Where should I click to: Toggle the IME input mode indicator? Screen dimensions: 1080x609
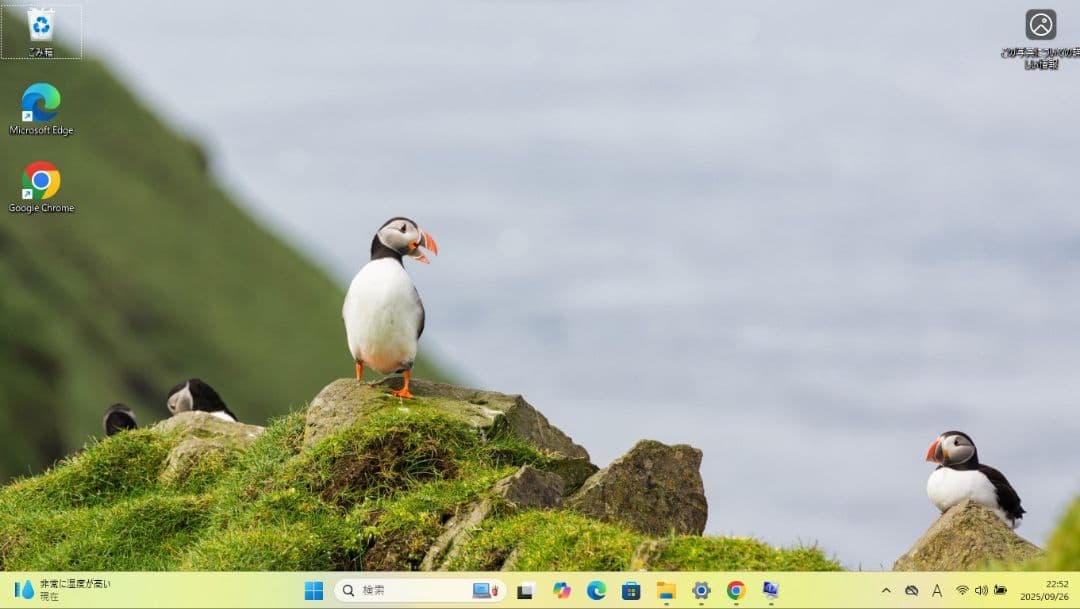click(x=938, y=590)
